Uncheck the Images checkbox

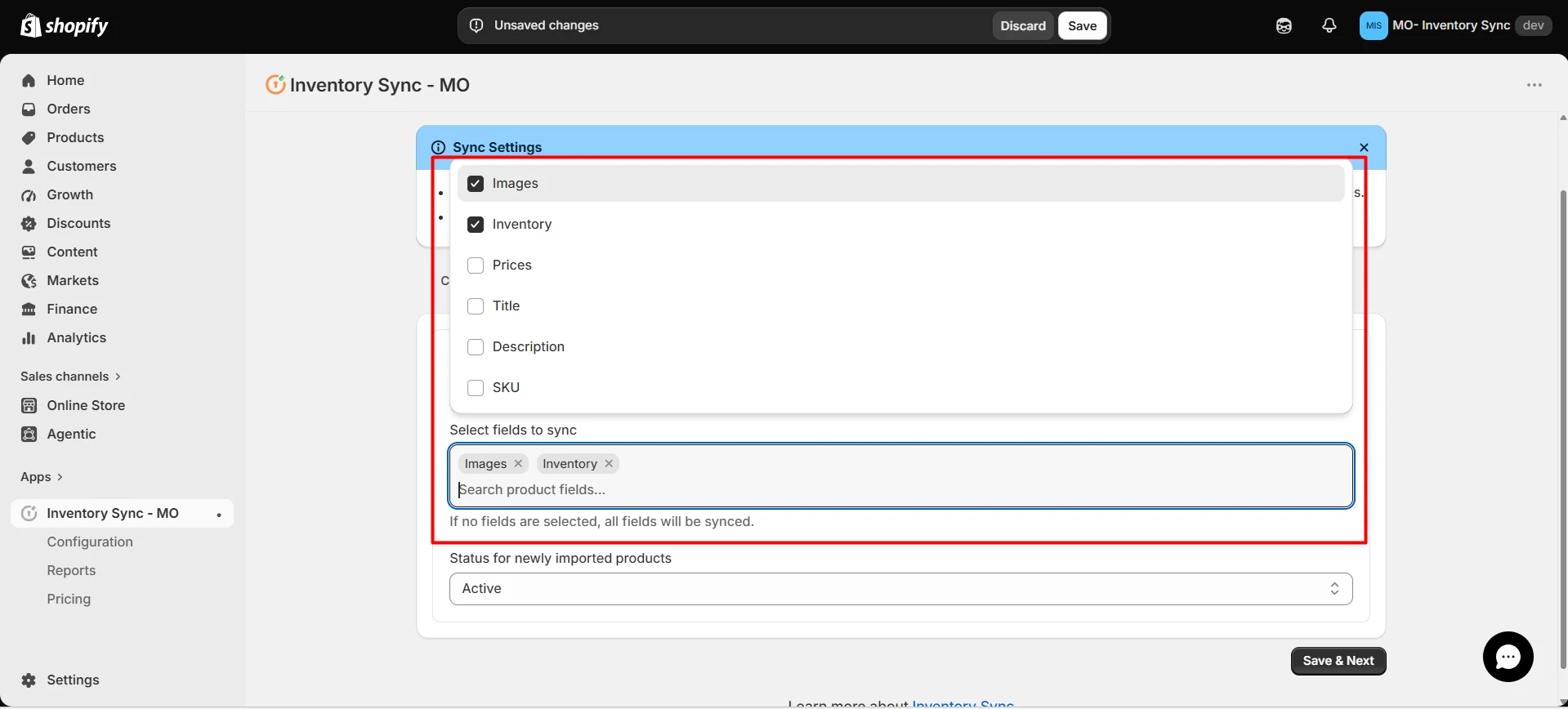[x=476, y=184]
